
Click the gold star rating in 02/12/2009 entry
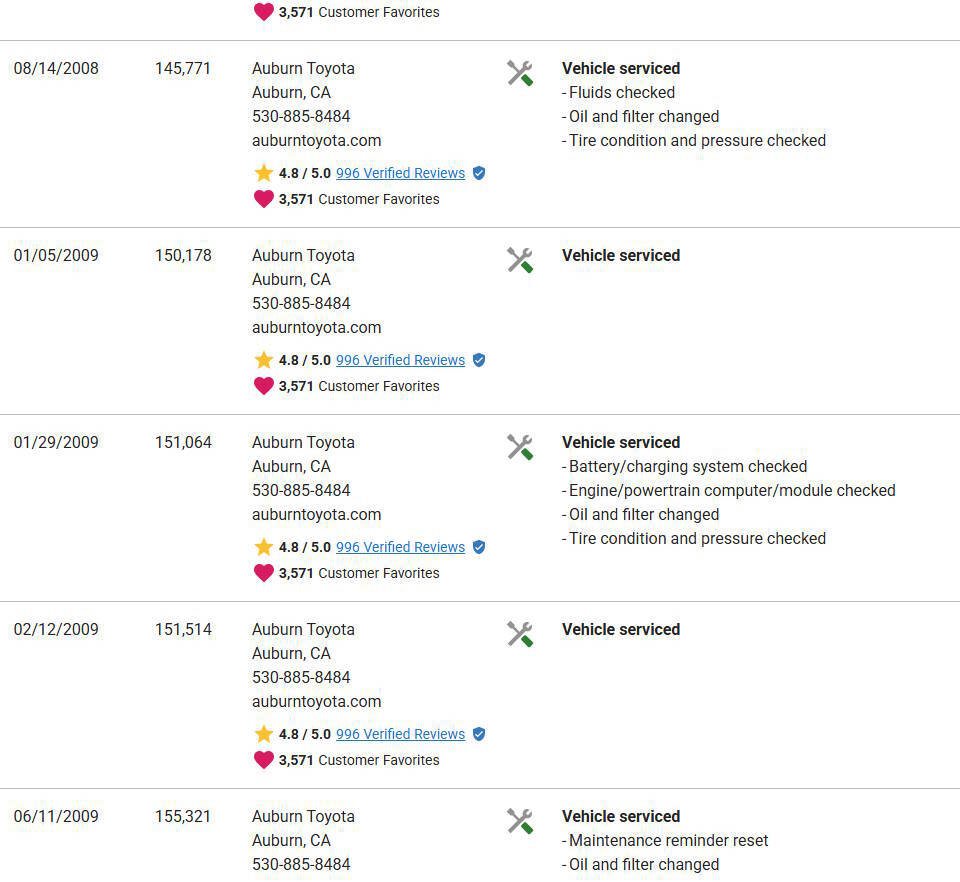(263, 734)
